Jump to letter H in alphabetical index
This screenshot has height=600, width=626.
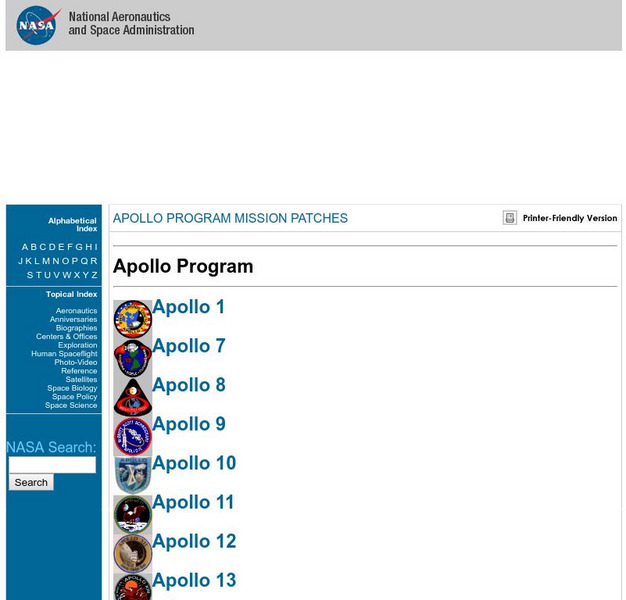coord(89,247)
